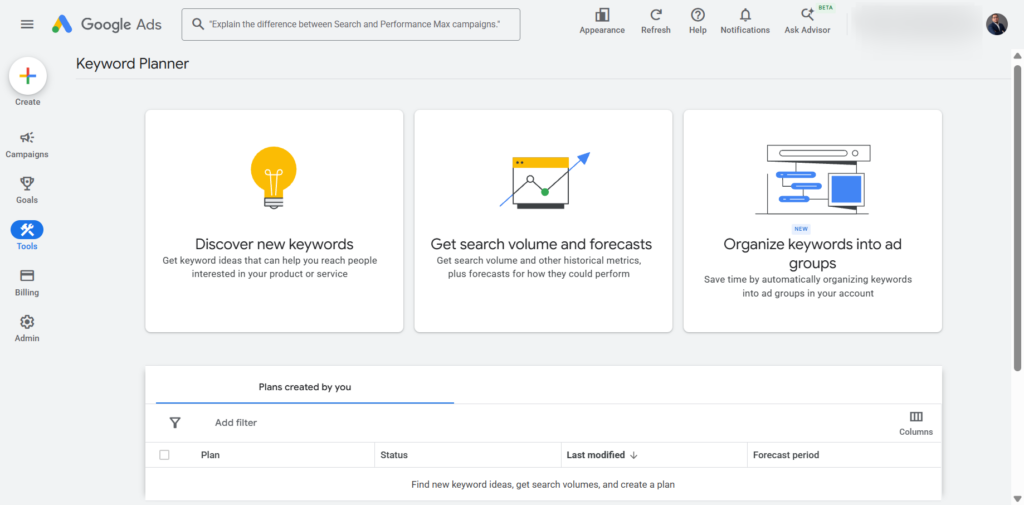The height and width of the screenshot is (505, 1024).
Task: Open the Discover new keywords card
Action: [x=274, y=221]
